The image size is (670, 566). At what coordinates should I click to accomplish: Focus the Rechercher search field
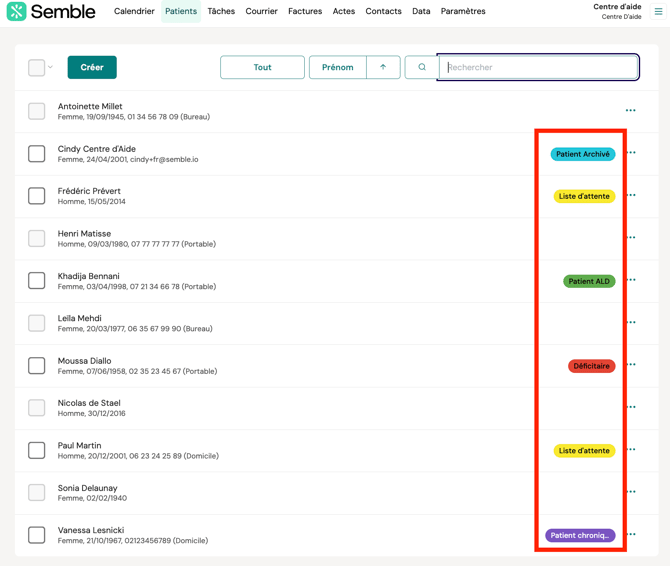[x=539, y=67]
